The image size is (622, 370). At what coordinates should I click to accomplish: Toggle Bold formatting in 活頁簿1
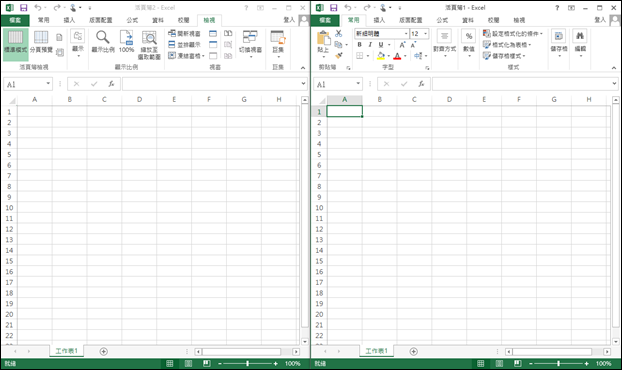pos(359,45)
